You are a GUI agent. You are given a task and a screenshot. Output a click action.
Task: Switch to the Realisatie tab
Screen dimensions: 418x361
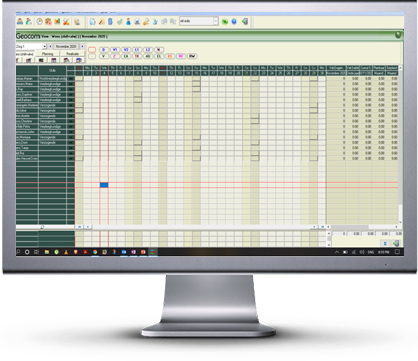click(x=72, y=54)
